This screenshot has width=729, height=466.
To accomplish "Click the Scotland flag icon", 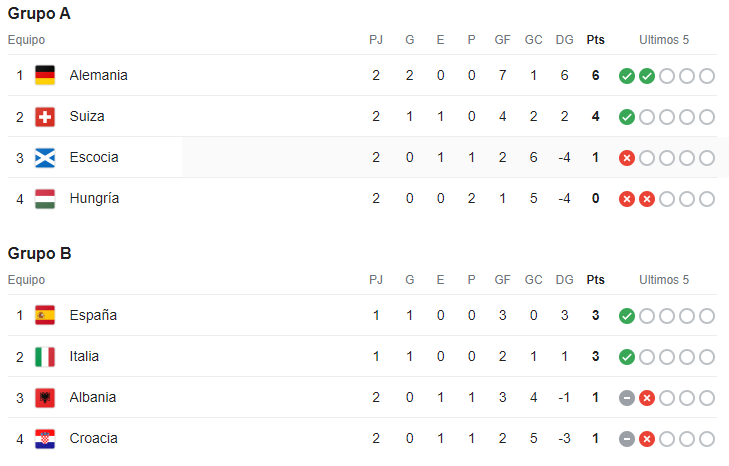I will point(45,158).
